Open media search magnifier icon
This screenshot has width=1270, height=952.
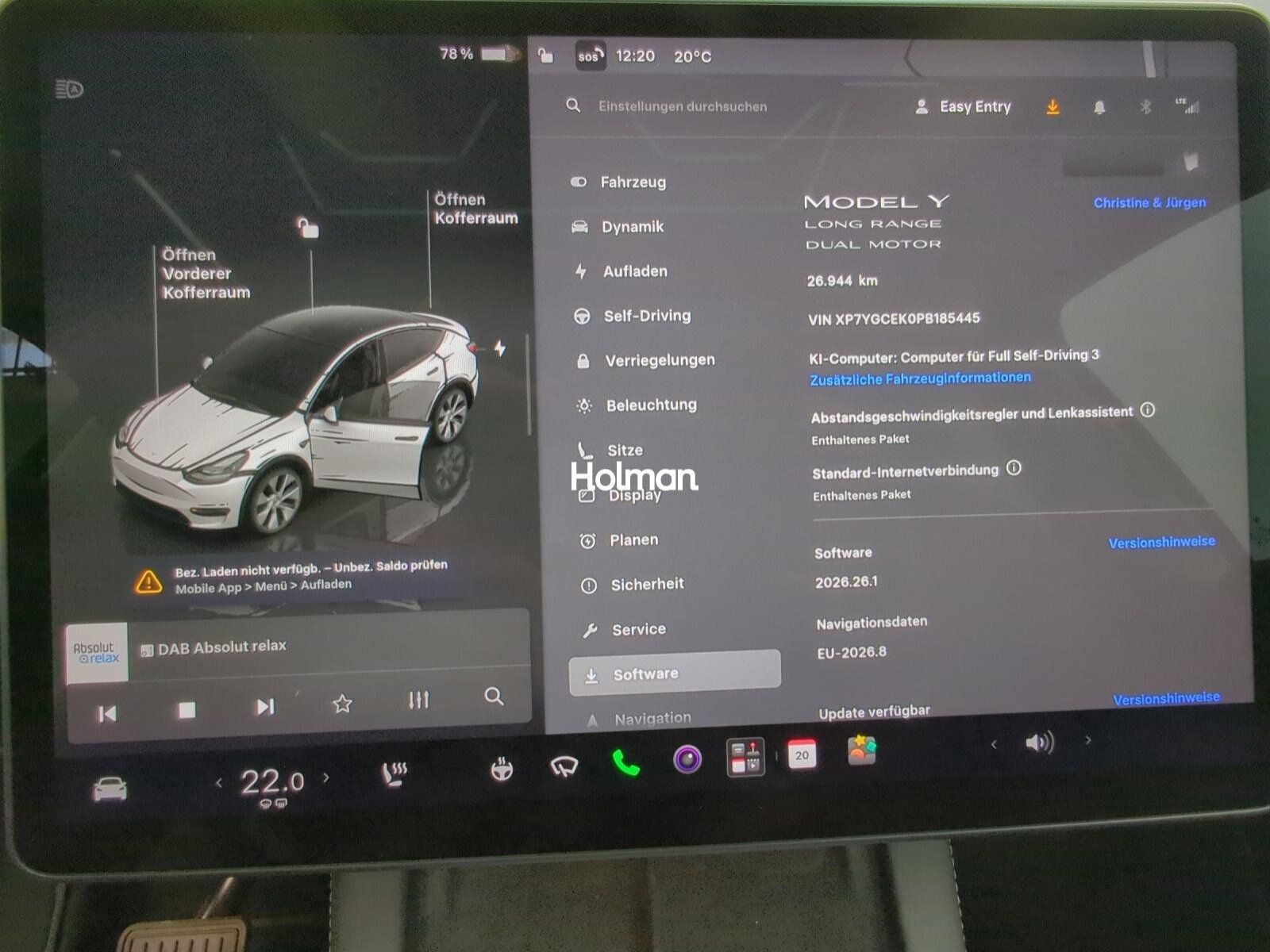[x=494, y=697]
